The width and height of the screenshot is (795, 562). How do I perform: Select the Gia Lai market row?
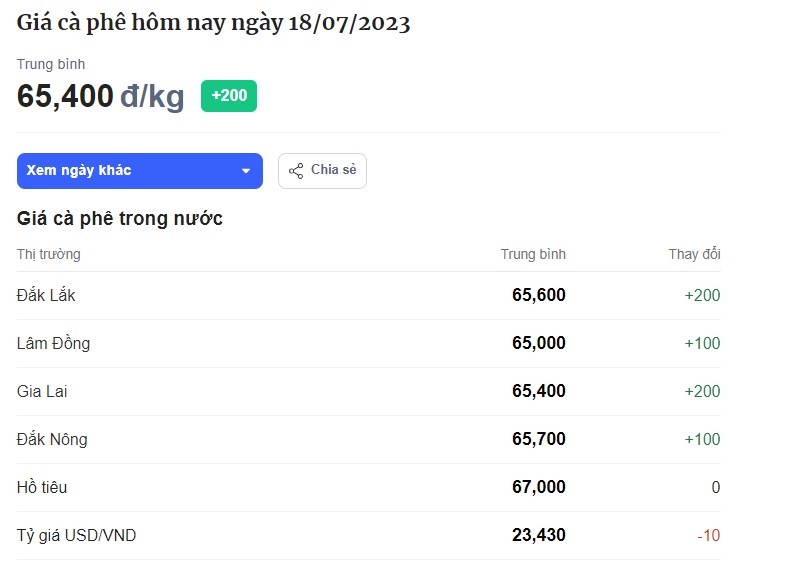369,391
